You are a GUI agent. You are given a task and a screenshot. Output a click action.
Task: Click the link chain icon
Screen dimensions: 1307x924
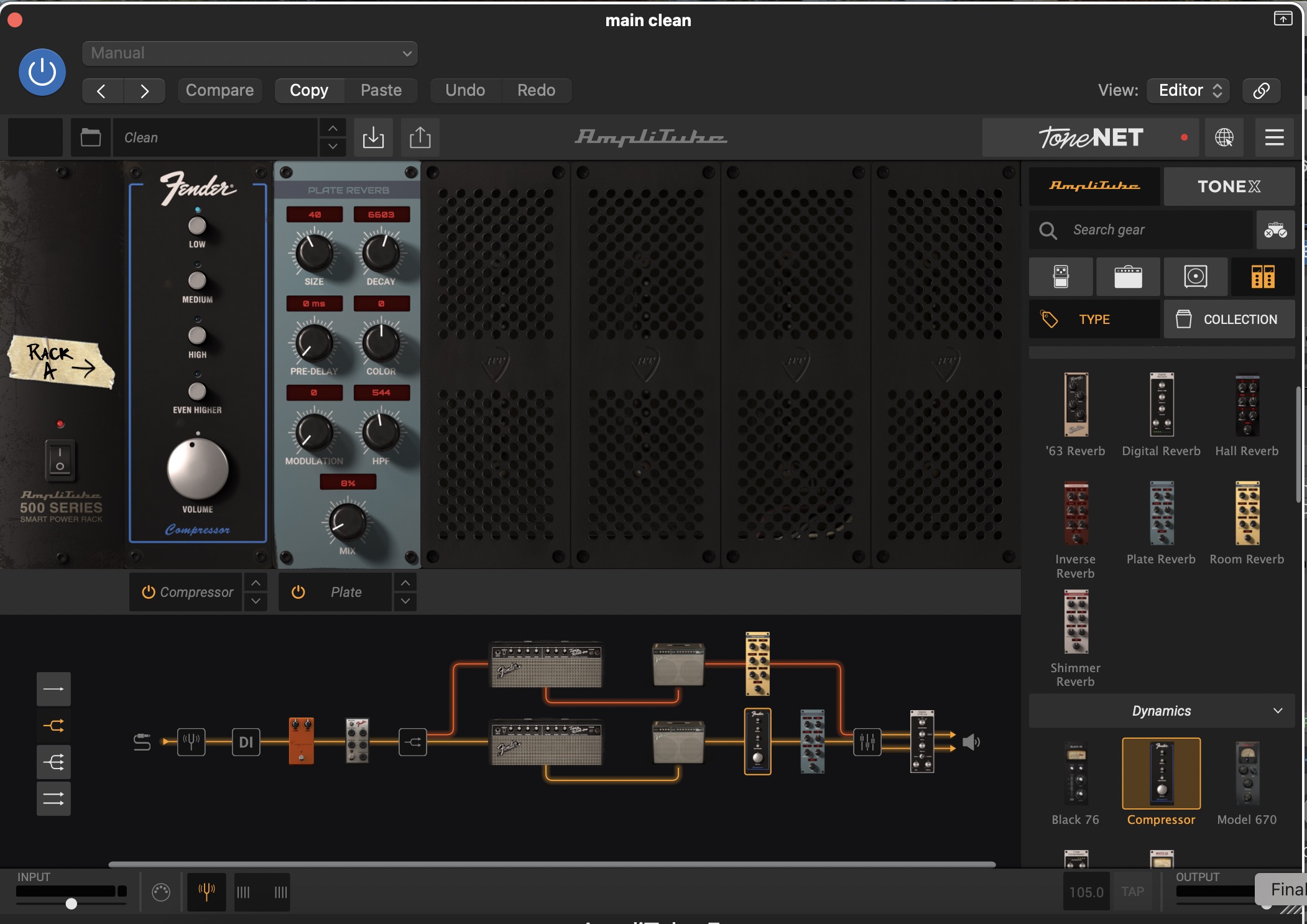1261,91
